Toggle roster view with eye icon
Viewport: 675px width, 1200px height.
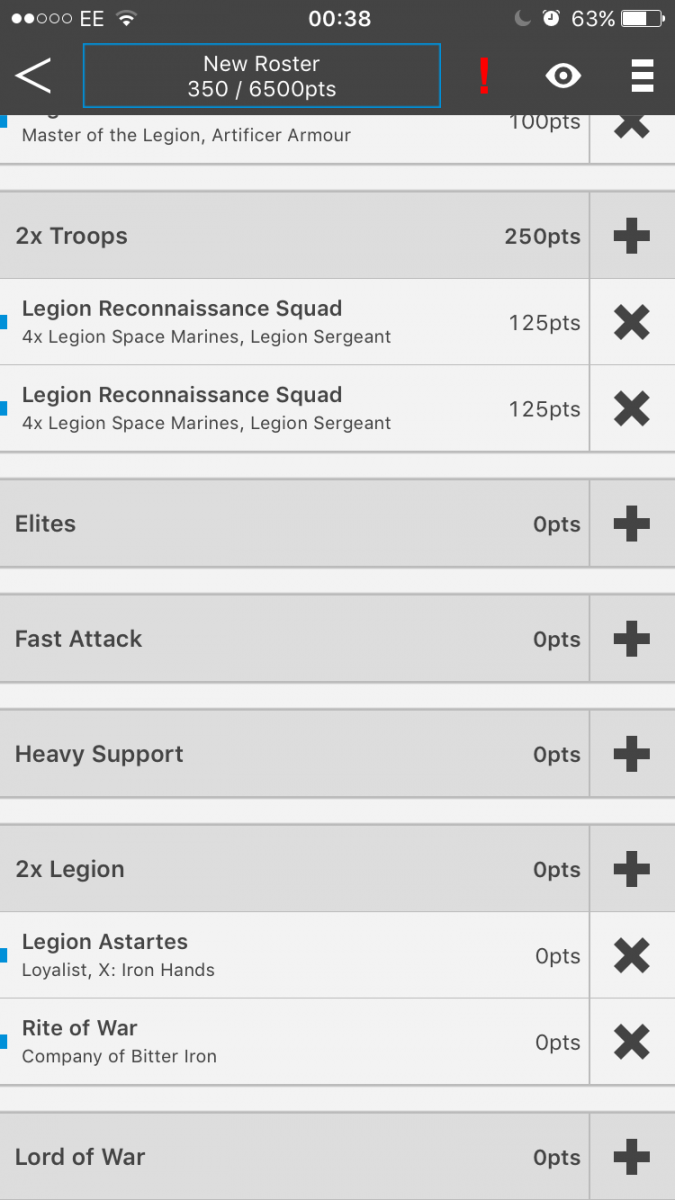pyautogui.click(x=563, y=76)
